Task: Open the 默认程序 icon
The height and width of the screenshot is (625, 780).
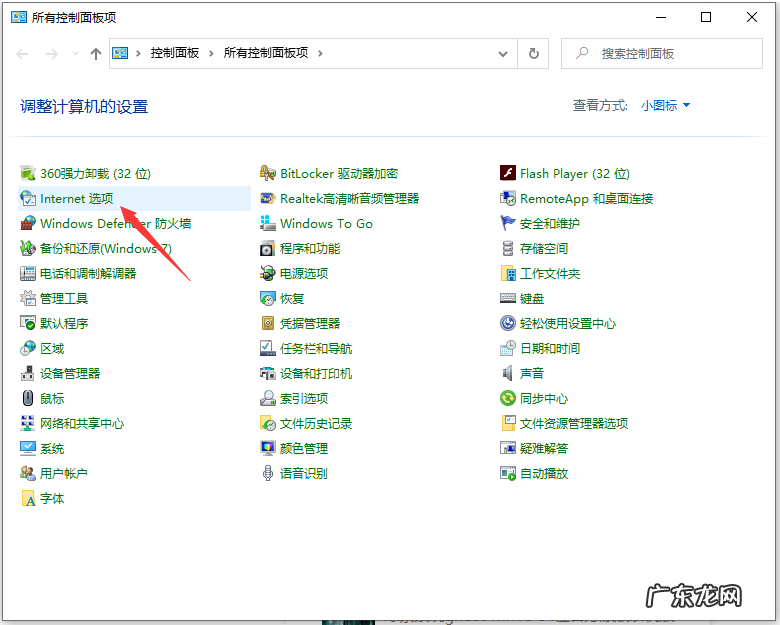Action: pos(28,323)
